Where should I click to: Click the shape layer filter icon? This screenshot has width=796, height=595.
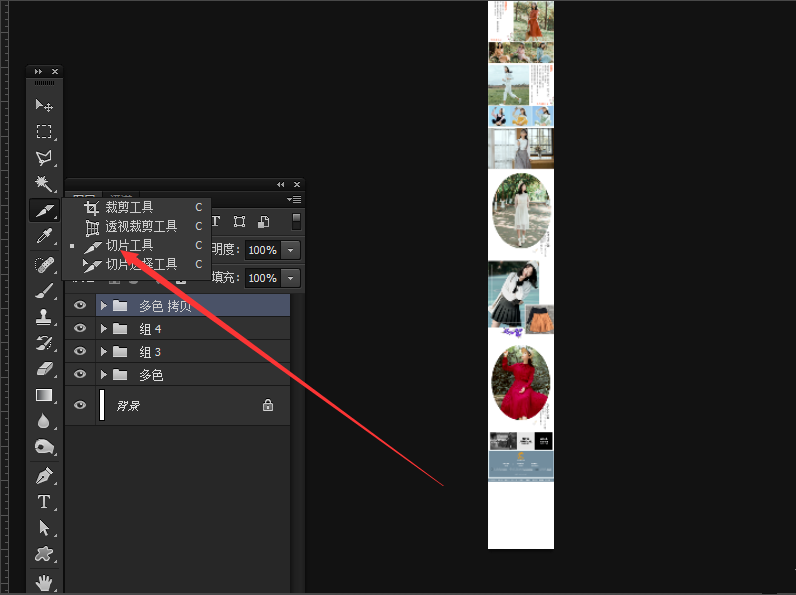tap(239, 221)
